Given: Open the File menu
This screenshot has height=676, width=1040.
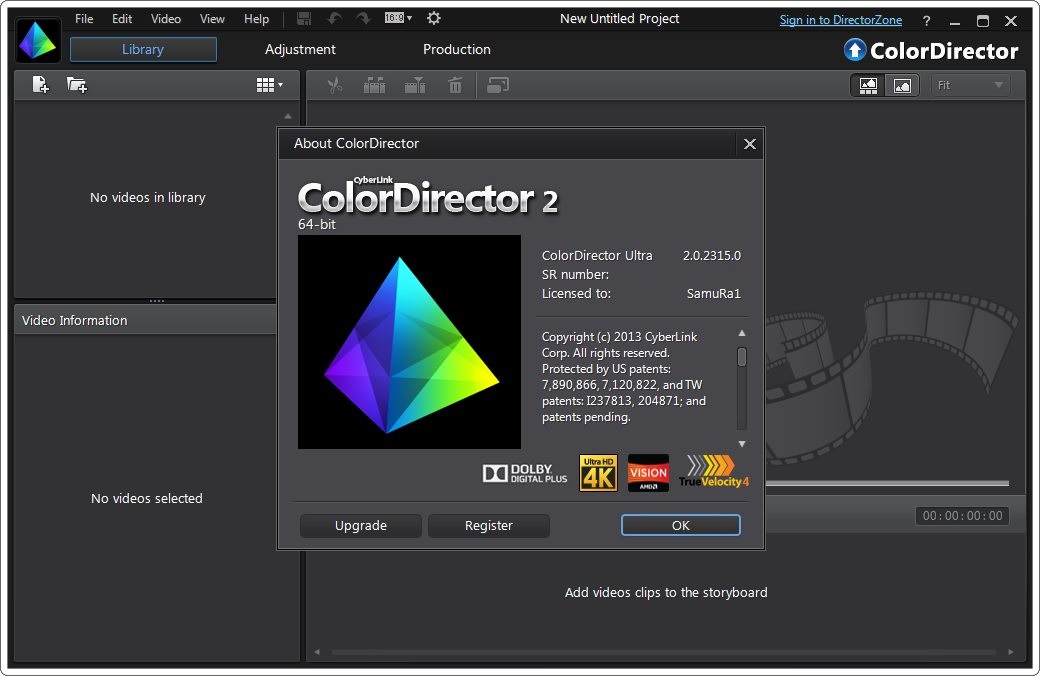Looking at the screenshot, I should coord(84,19).
